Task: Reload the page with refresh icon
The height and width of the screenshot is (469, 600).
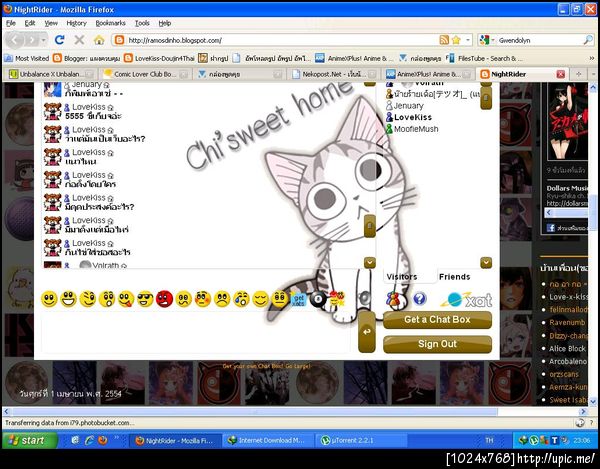Action: [x=59, y=40]
